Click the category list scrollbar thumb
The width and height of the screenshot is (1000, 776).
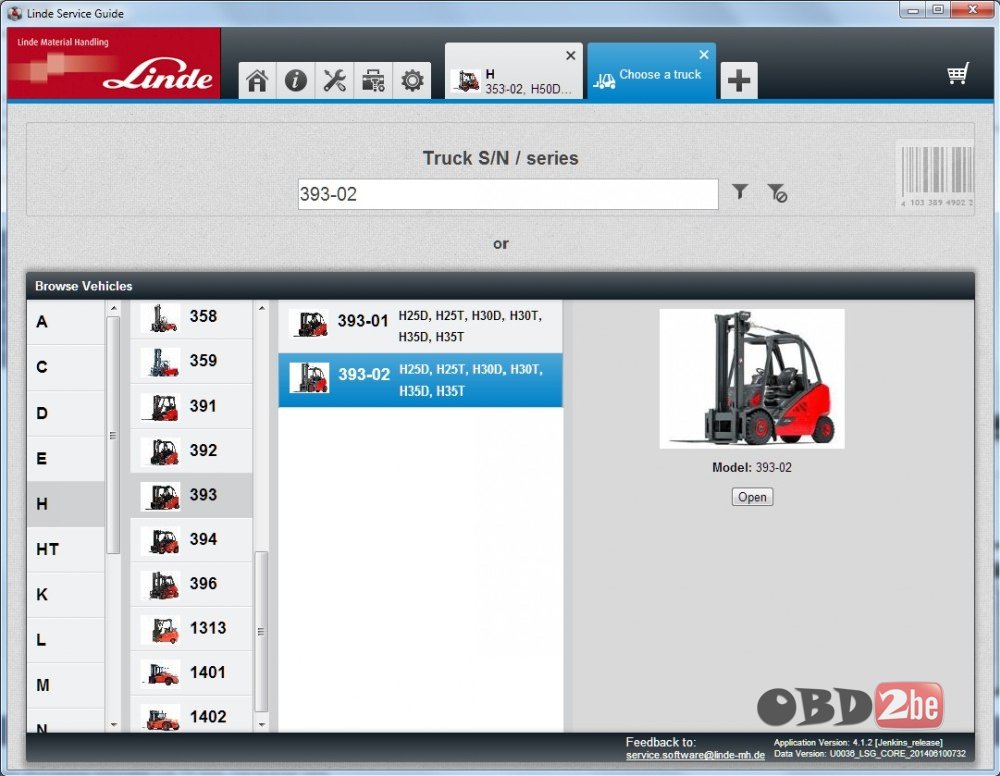point(114,436)
